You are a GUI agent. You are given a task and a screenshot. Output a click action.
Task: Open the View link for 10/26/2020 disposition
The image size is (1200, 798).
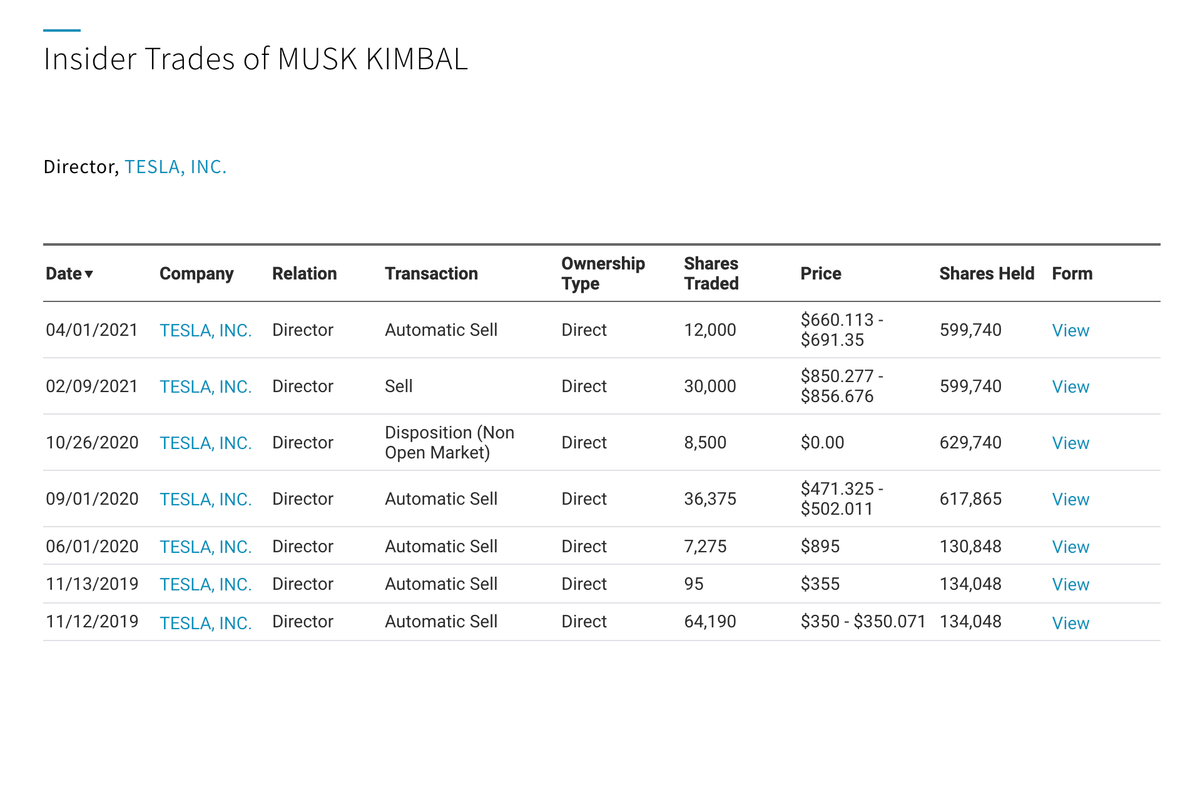tap(1070, 443)
